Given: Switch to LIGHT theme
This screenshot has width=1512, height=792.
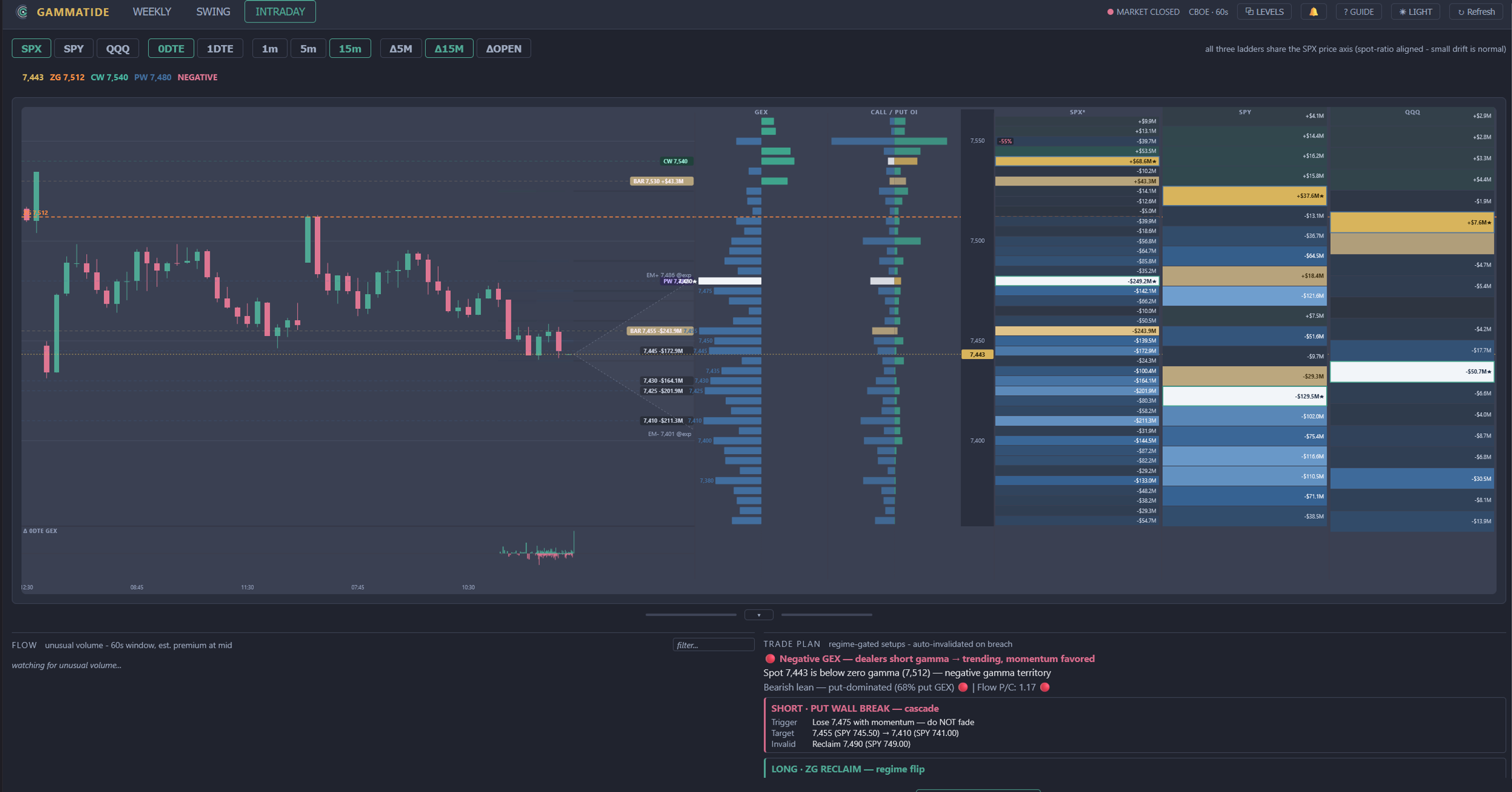Looking at the screenshot, I should click(x=1415, y=12).
